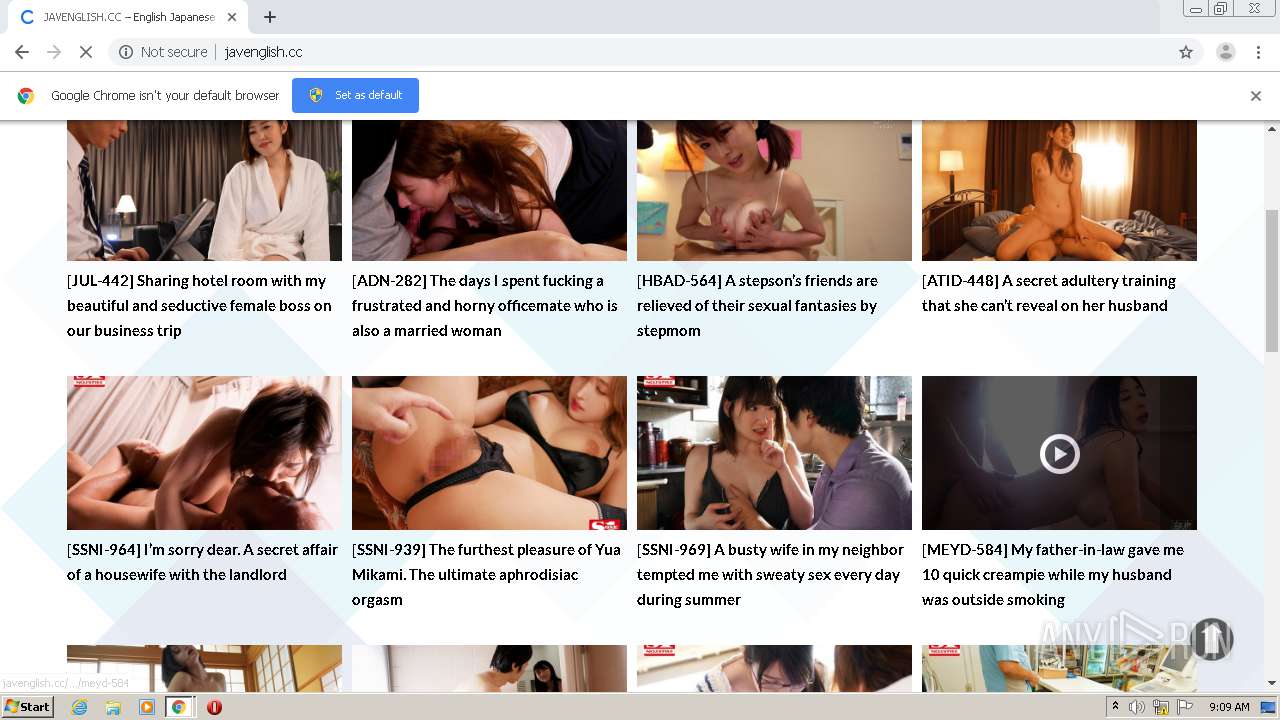Screen dimensions: 1280x720
Task: Click the scroll-to-top arrow button
Action: 1212,639
